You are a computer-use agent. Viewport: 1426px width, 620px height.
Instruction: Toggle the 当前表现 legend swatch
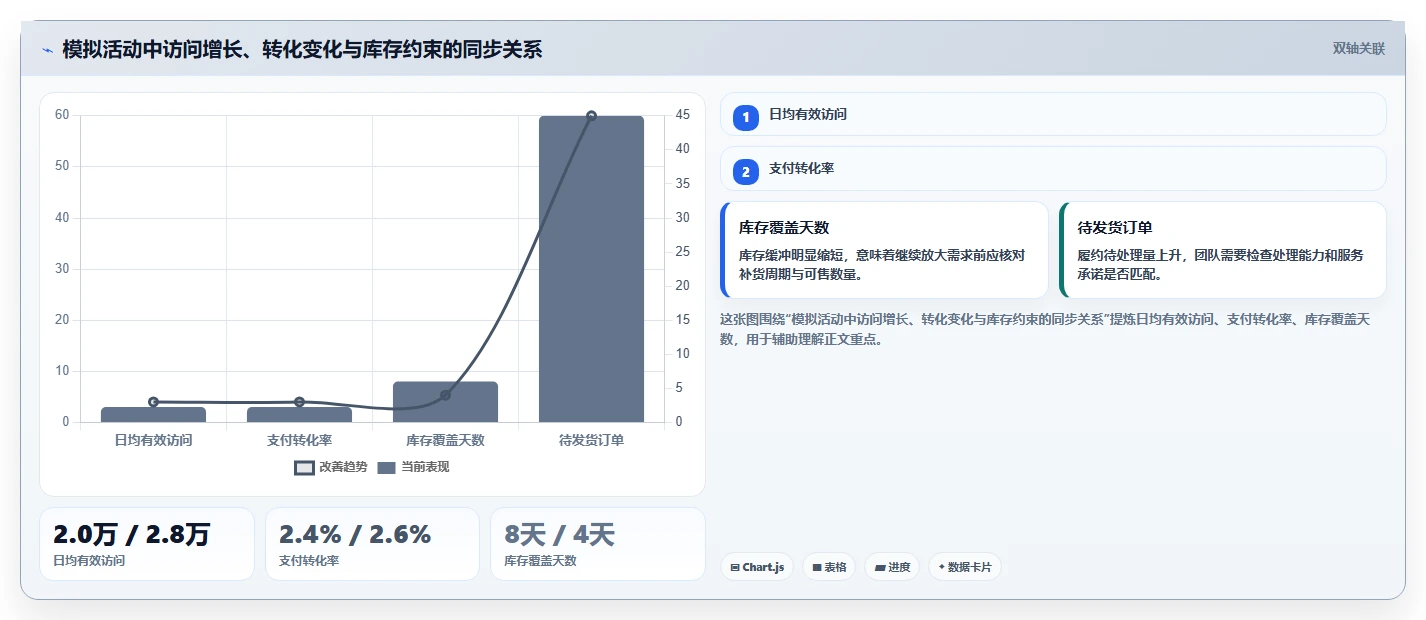(387, 467)
